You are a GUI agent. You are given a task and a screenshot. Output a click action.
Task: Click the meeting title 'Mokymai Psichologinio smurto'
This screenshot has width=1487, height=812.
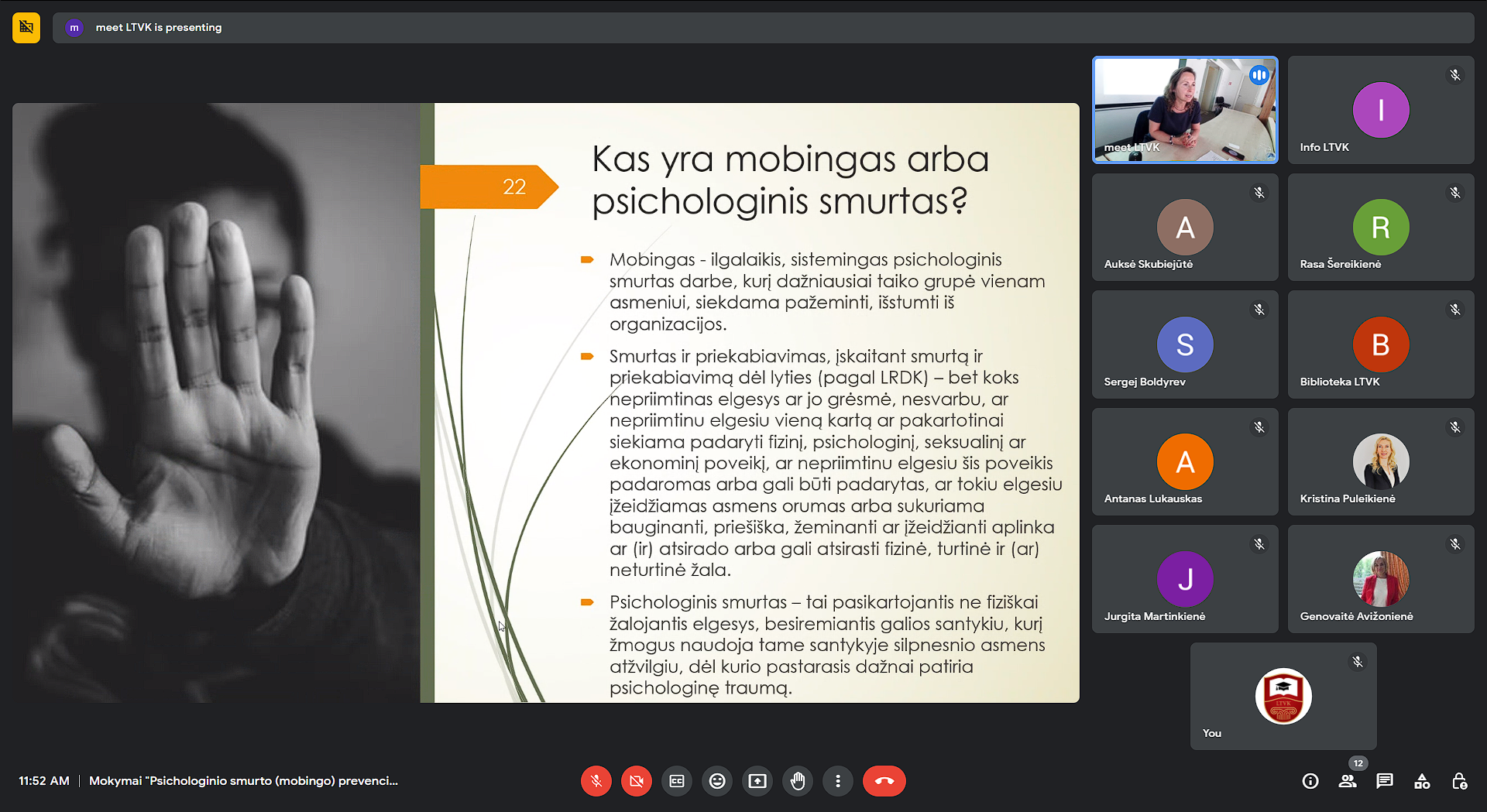pos(243,781)
